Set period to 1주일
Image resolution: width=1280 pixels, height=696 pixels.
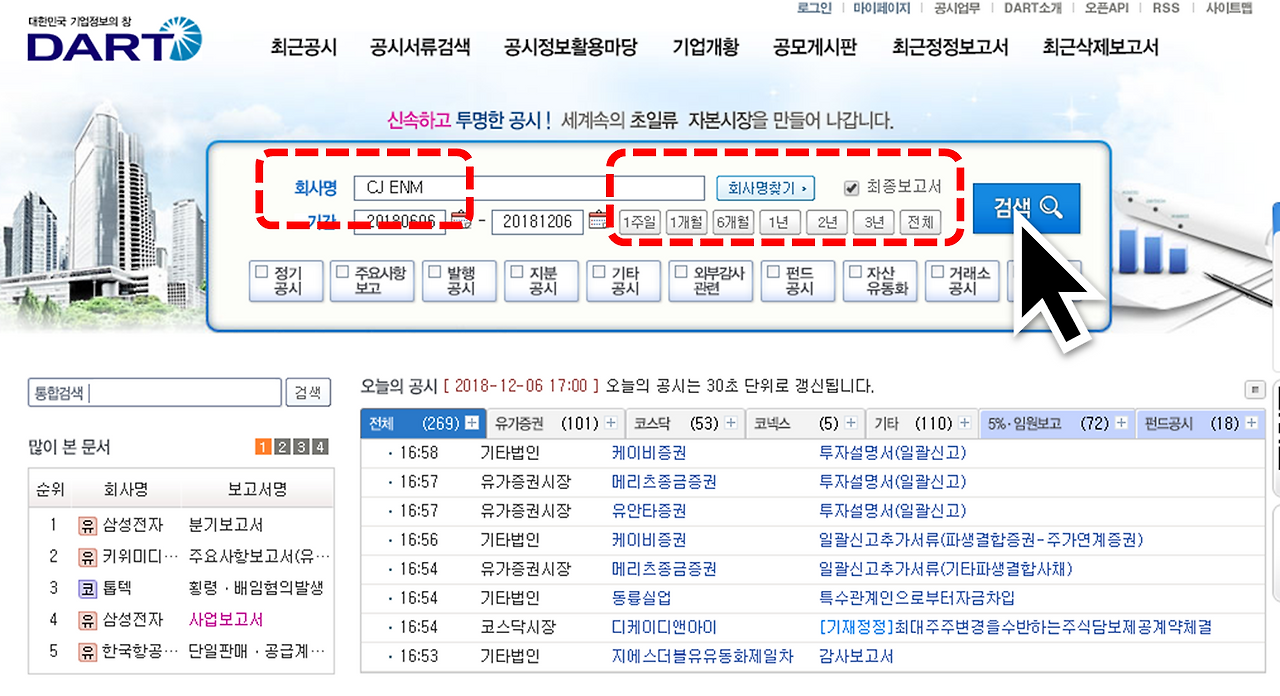pyautogui.click(x=639, y=222)
